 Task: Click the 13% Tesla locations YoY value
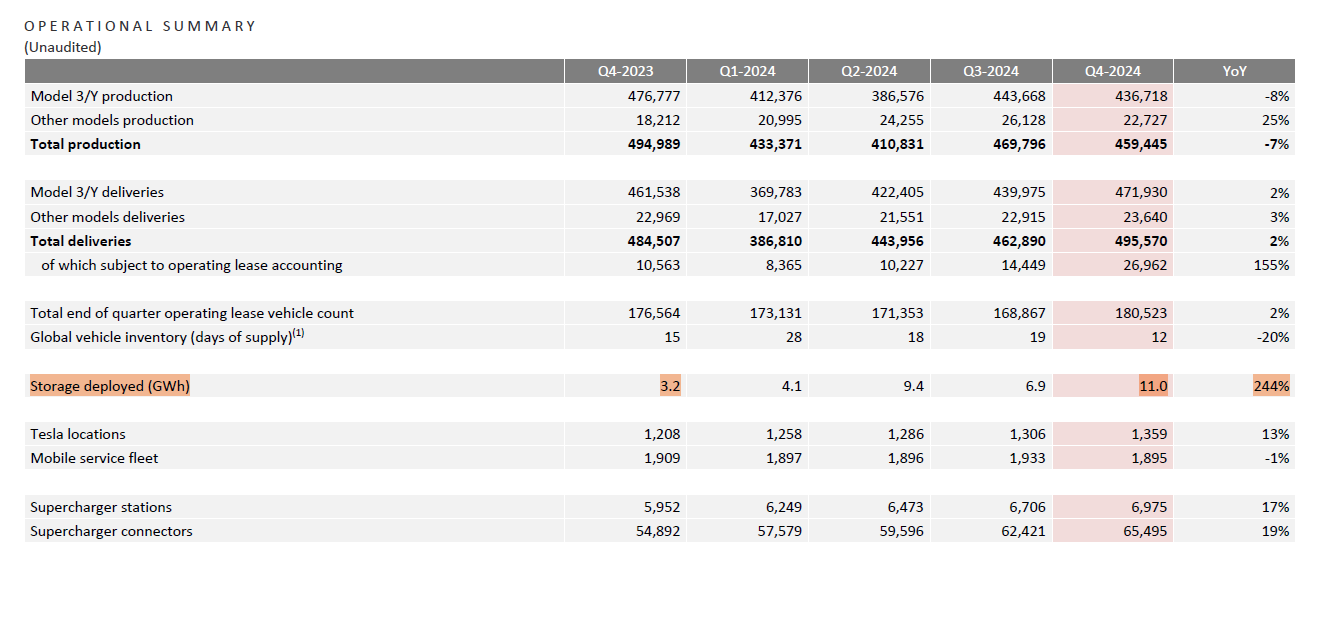click(x=1277, y=434)
